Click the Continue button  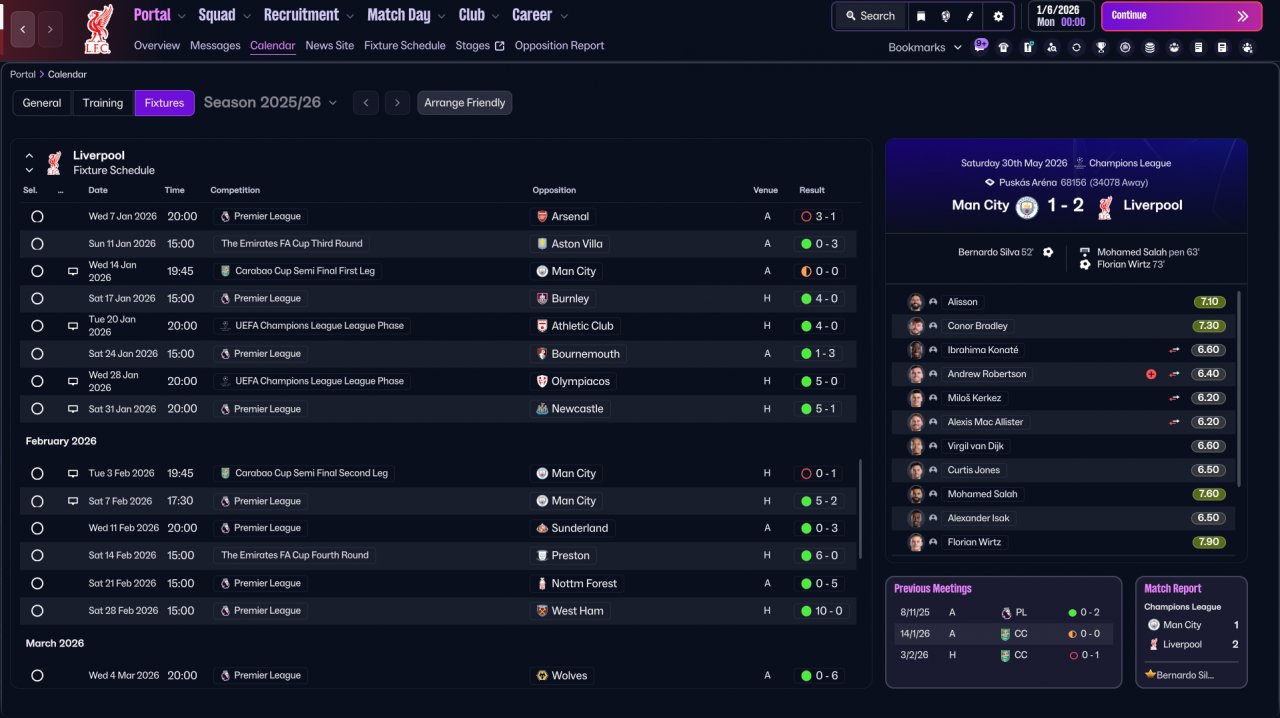1181,16
